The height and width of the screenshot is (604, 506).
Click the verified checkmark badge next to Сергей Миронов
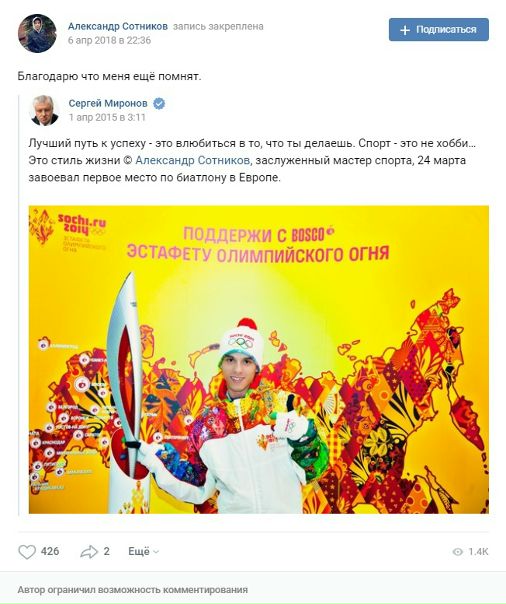[x=159, y=104]
